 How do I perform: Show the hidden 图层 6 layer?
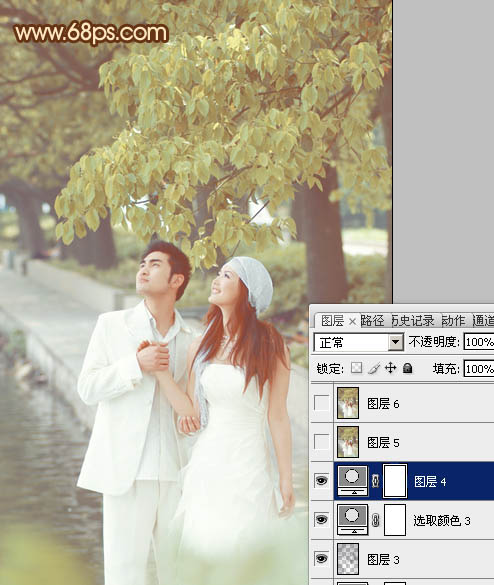[x=321, y=403]
